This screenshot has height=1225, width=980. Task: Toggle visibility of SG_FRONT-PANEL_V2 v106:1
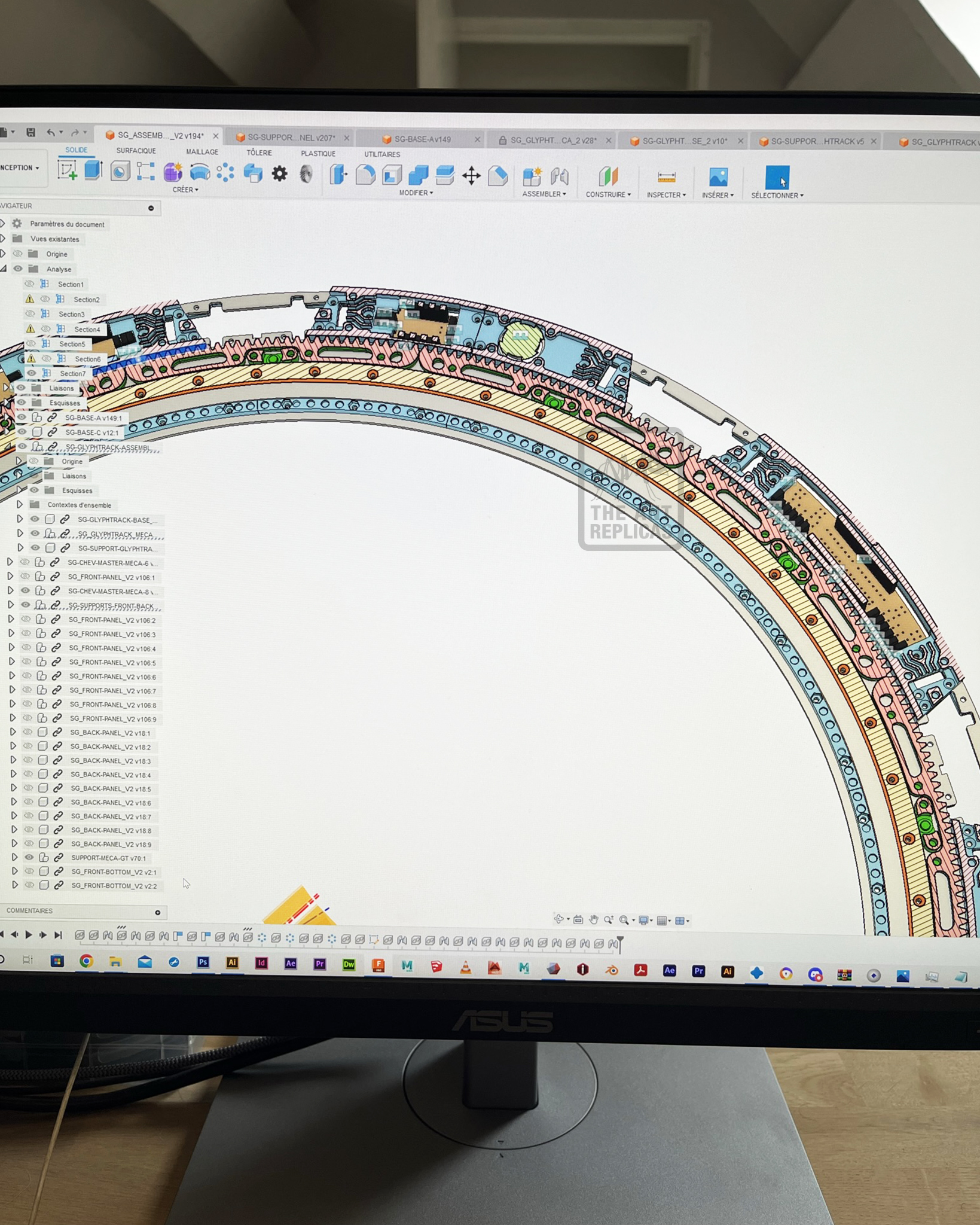(x=25, y=577)
